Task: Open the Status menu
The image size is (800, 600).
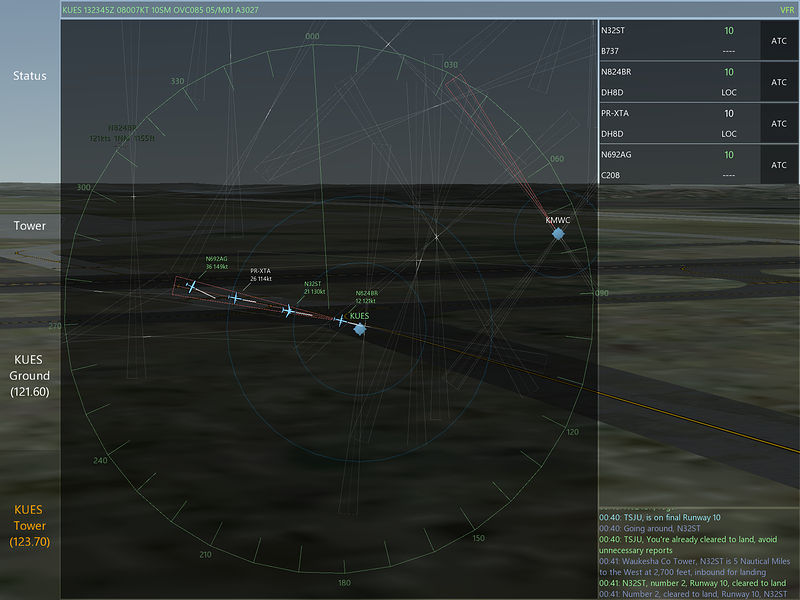Action: pyautogui.click(x=30, y=76)
